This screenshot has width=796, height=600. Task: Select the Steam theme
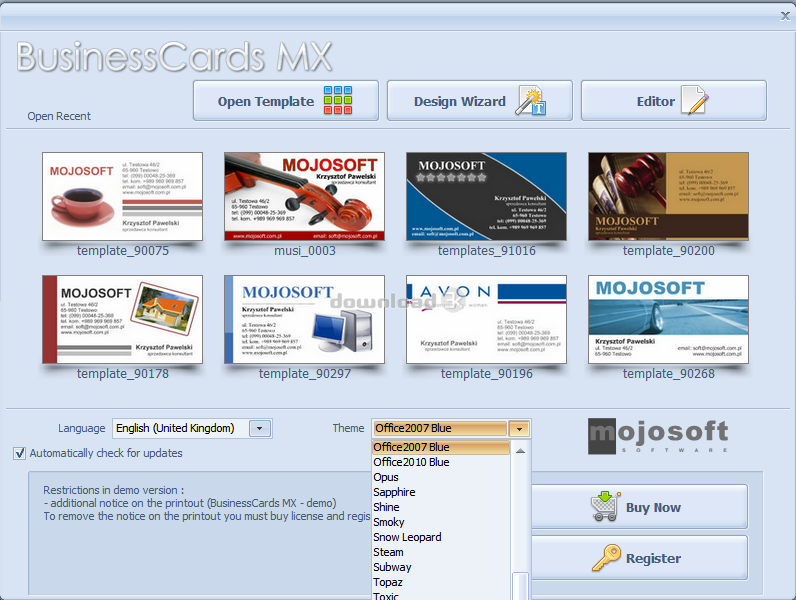click(x=441, y=552)
